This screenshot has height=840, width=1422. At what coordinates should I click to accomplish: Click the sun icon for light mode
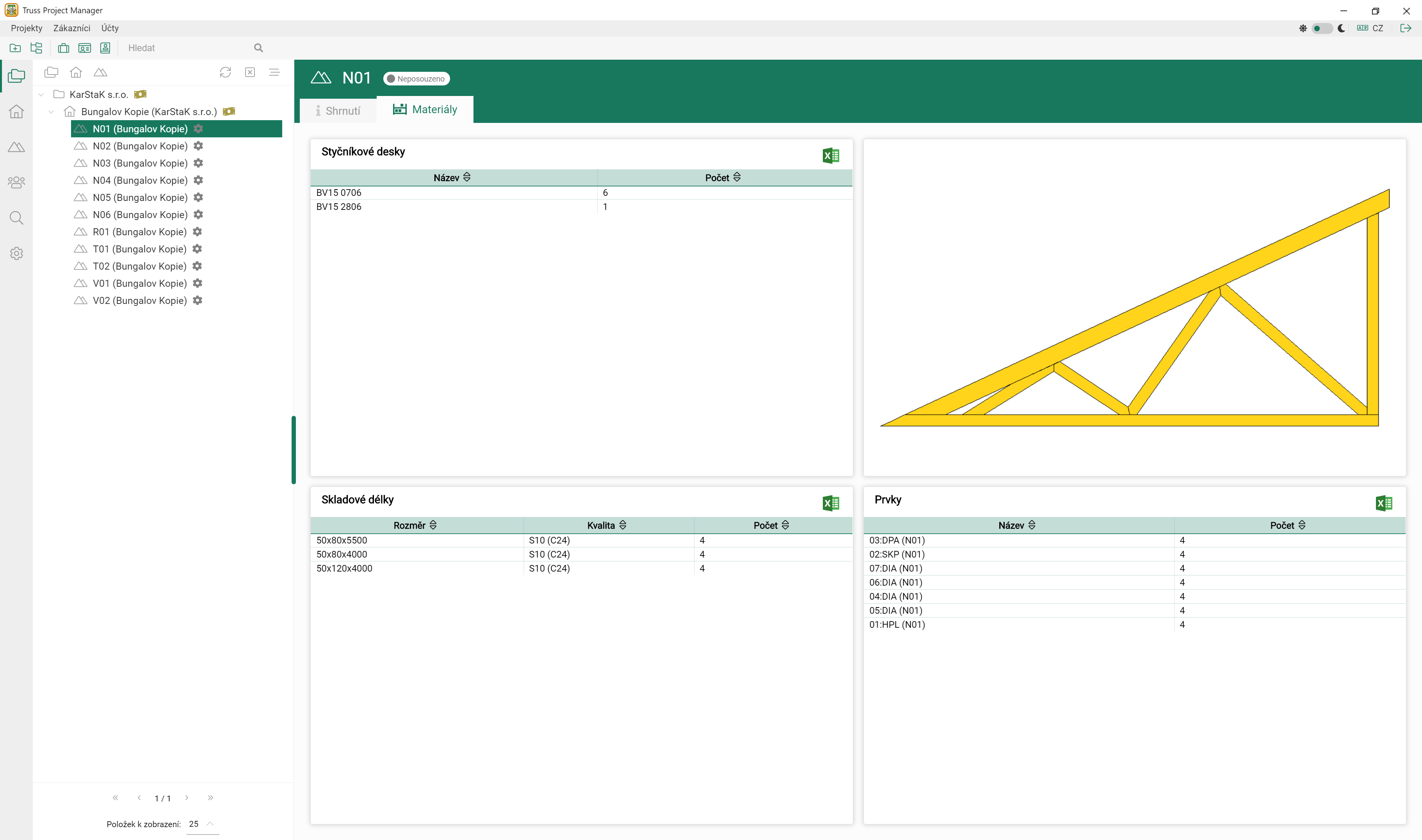coord(1303,28)
